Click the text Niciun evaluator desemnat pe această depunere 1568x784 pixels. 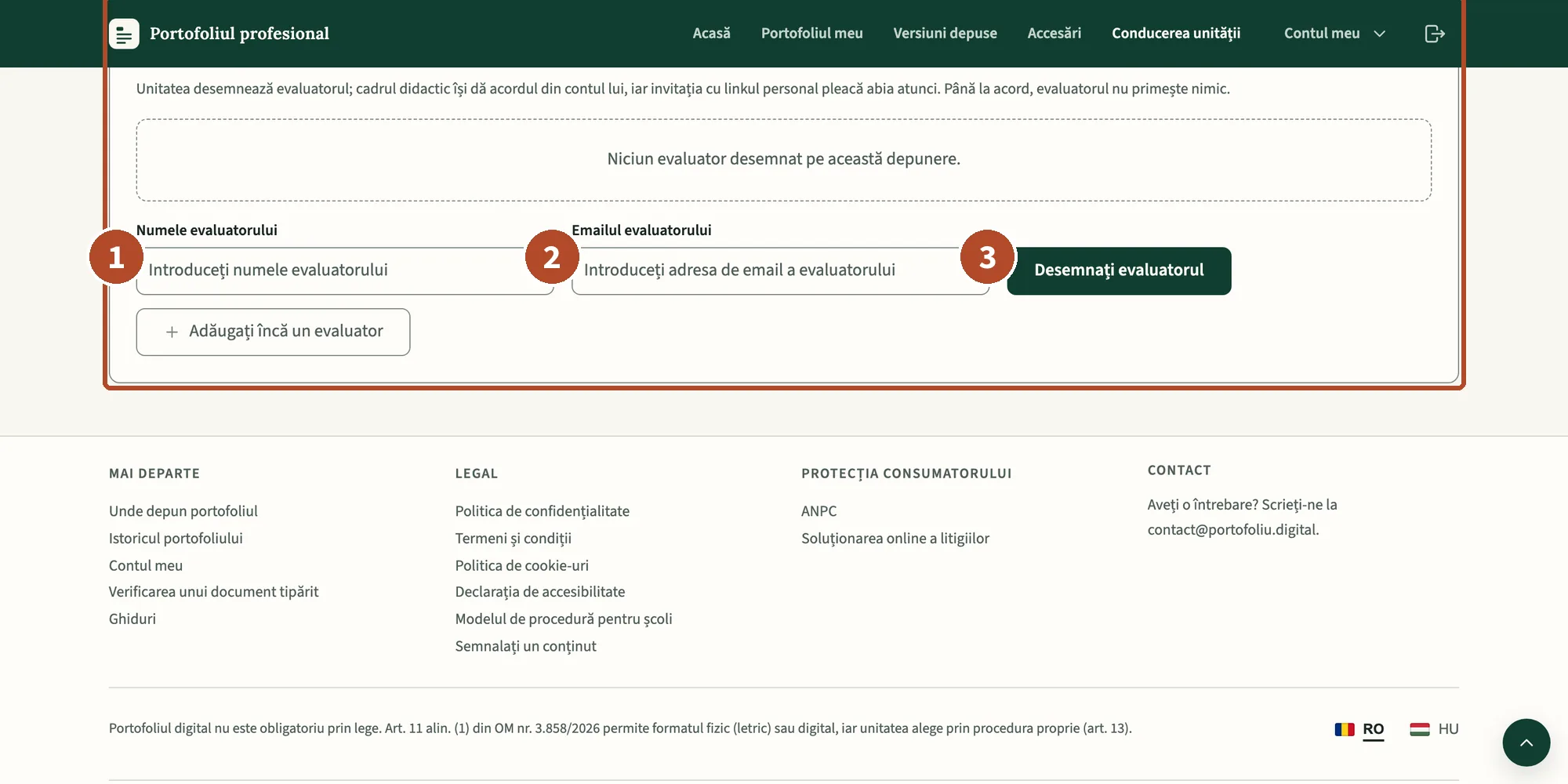783,159
